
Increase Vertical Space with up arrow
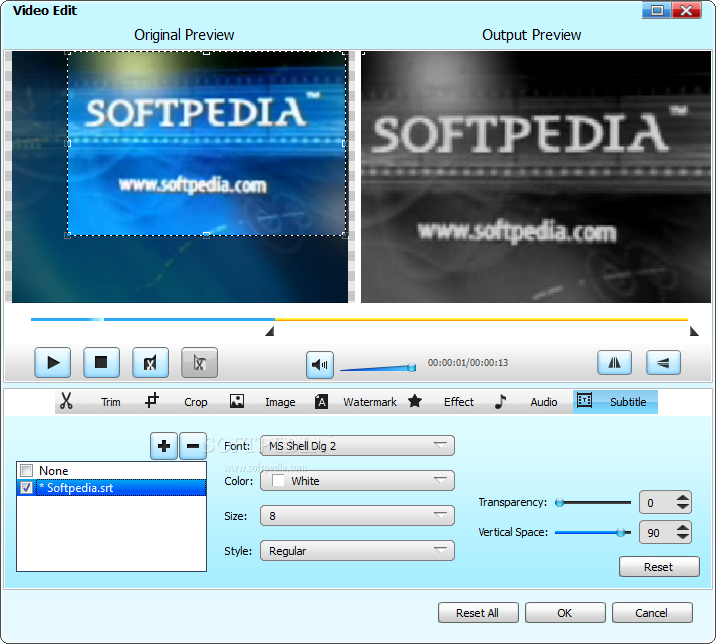pos(683,528)
